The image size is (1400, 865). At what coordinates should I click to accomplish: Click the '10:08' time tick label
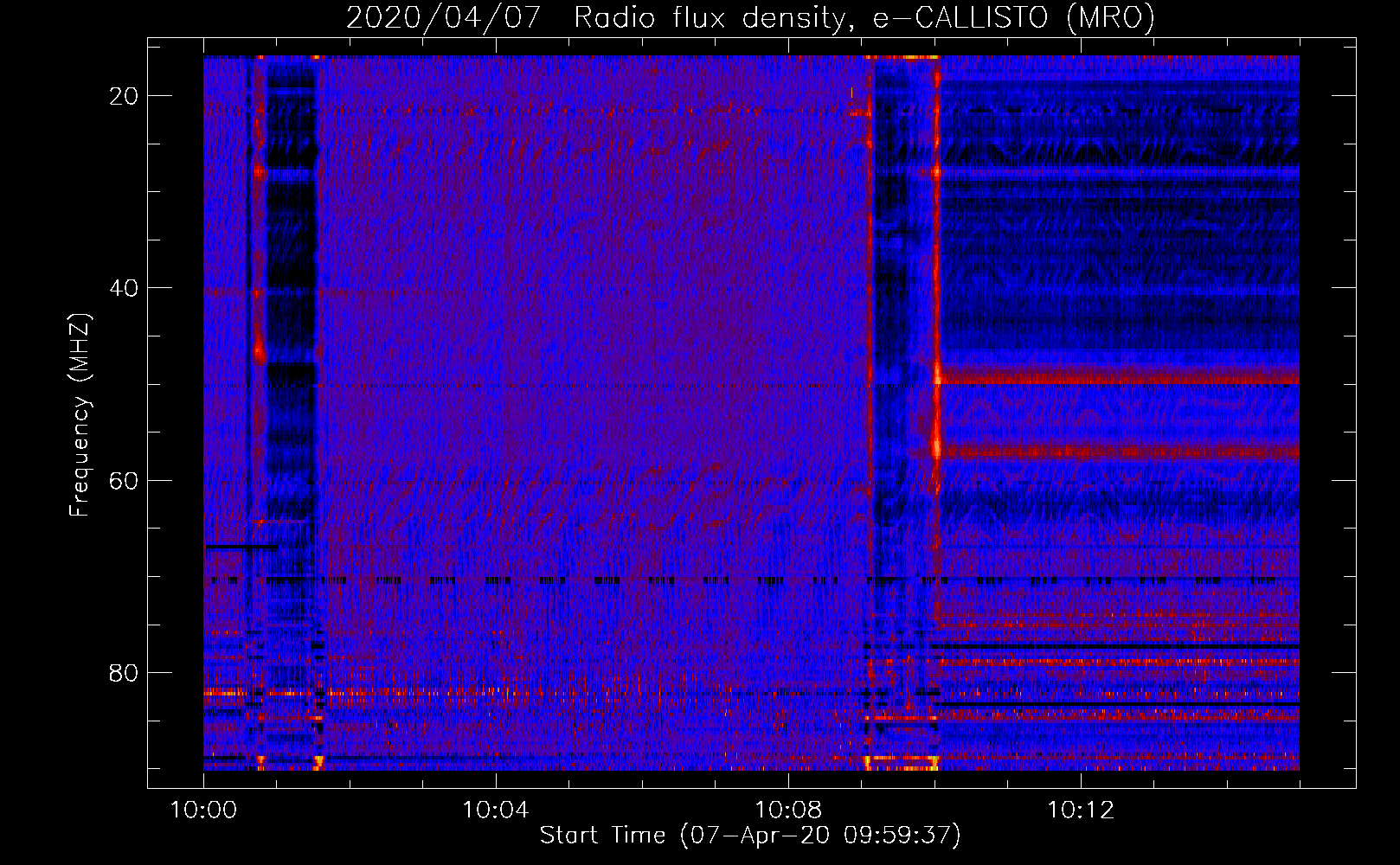(788, 811)
